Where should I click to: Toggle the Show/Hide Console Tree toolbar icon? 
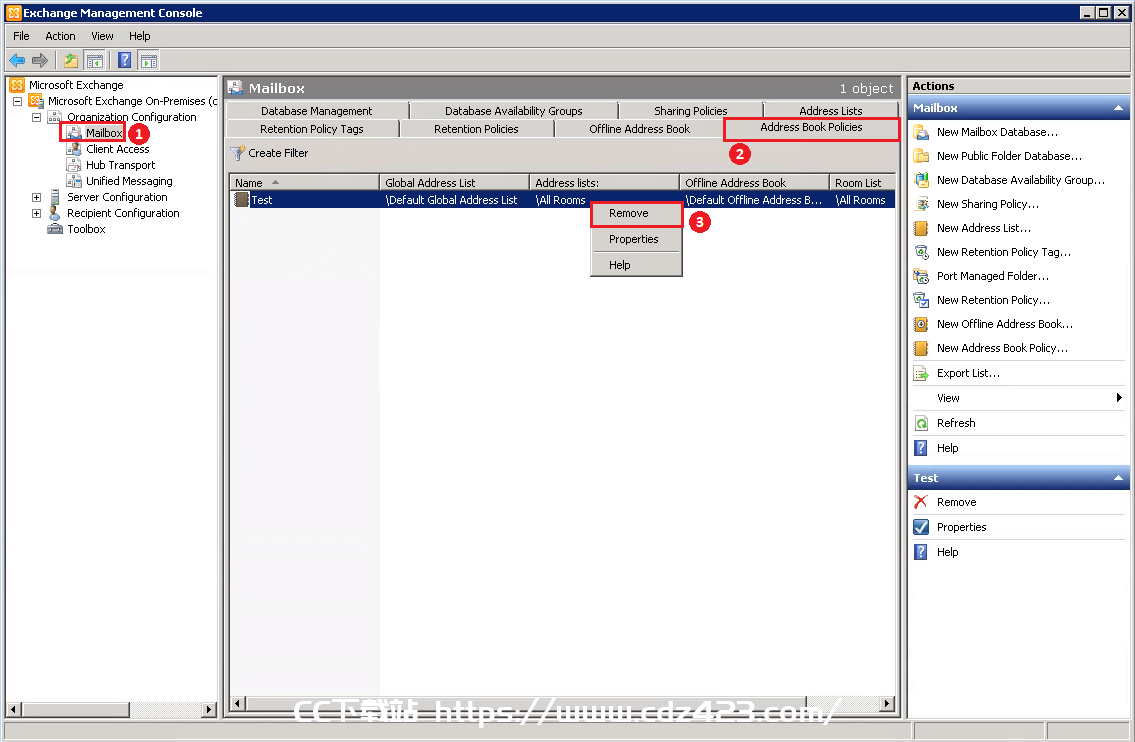click(x=94, y=61)
